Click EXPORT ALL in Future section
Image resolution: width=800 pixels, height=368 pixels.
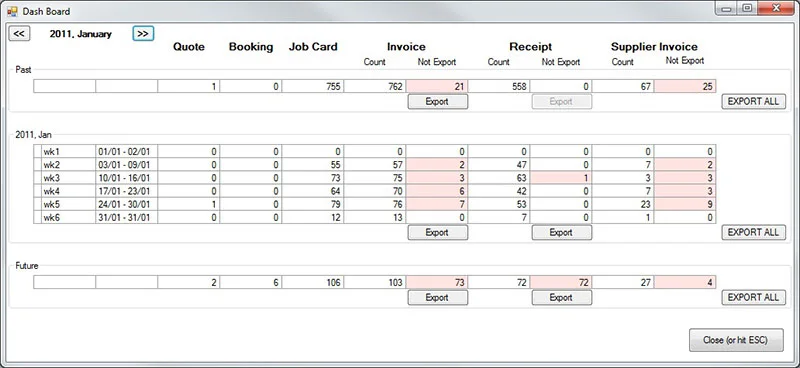(753, 298)
